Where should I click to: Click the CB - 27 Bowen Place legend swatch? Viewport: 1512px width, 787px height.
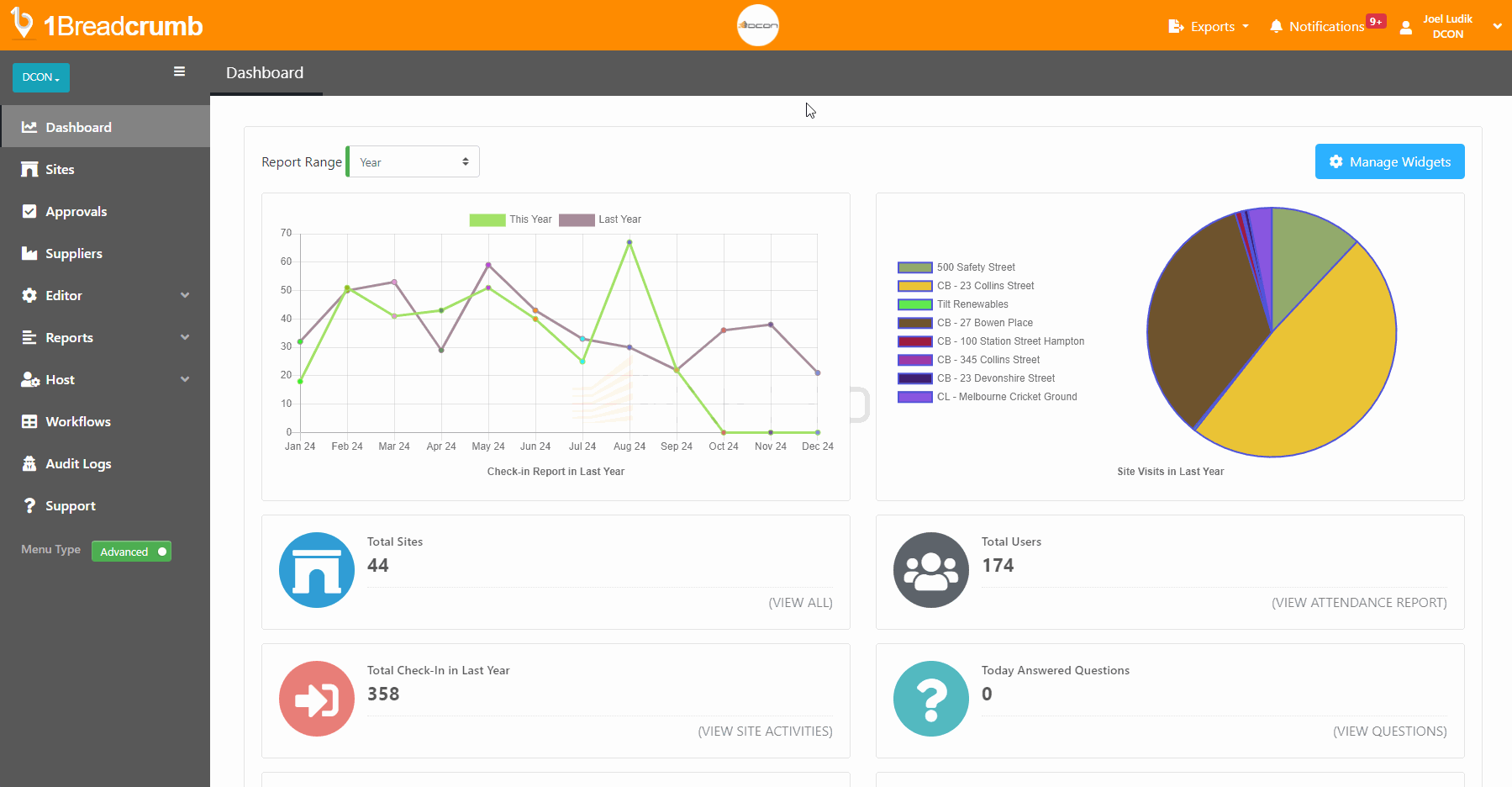914,323
